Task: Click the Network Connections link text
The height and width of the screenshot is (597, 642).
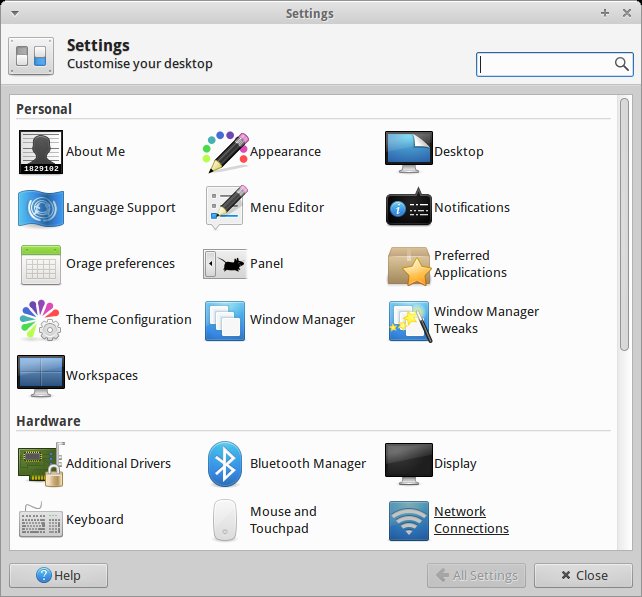Action: (x=471, y=520)
